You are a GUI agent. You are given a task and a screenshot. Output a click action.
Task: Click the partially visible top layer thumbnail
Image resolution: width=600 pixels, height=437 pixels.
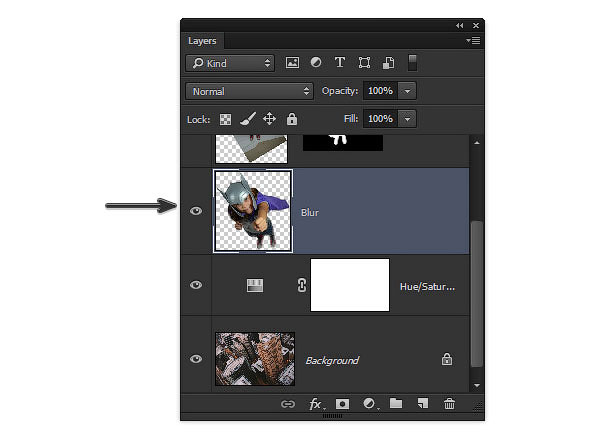(x=251, y=149)
